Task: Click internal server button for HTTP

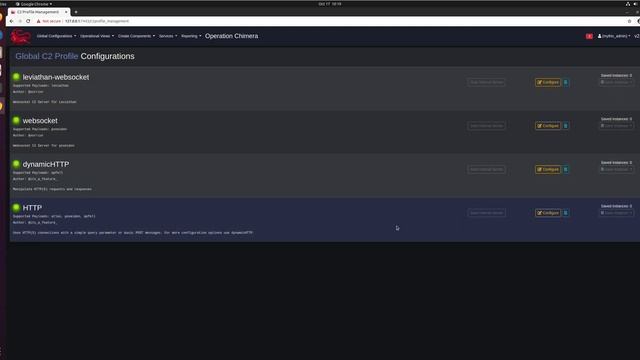Action: (486, 213)
